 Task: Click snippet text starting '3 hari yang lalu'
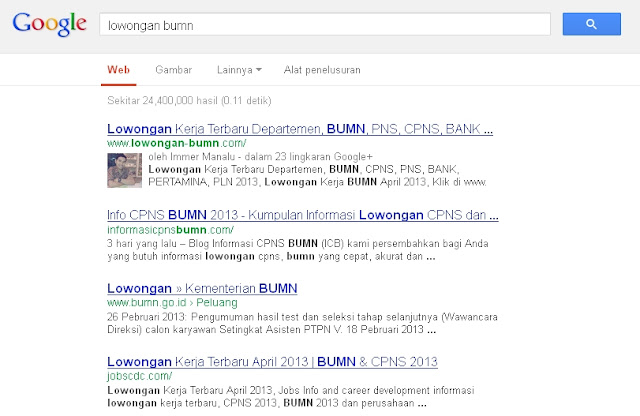click(x=298, y=250)
